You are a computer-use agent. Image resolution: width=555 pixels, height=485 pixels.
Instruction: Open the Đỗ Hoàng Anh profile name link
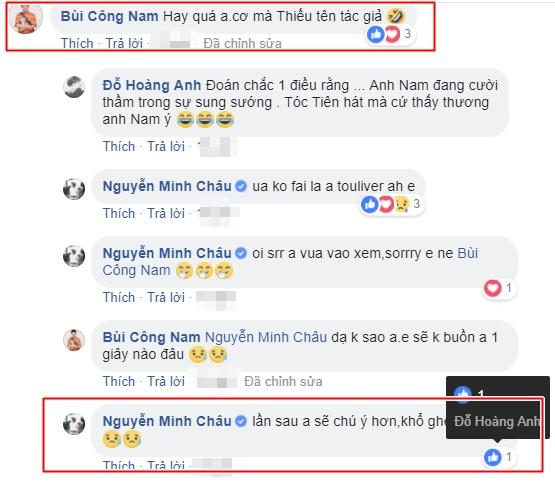pyautogui.click(x=152, y=85)
